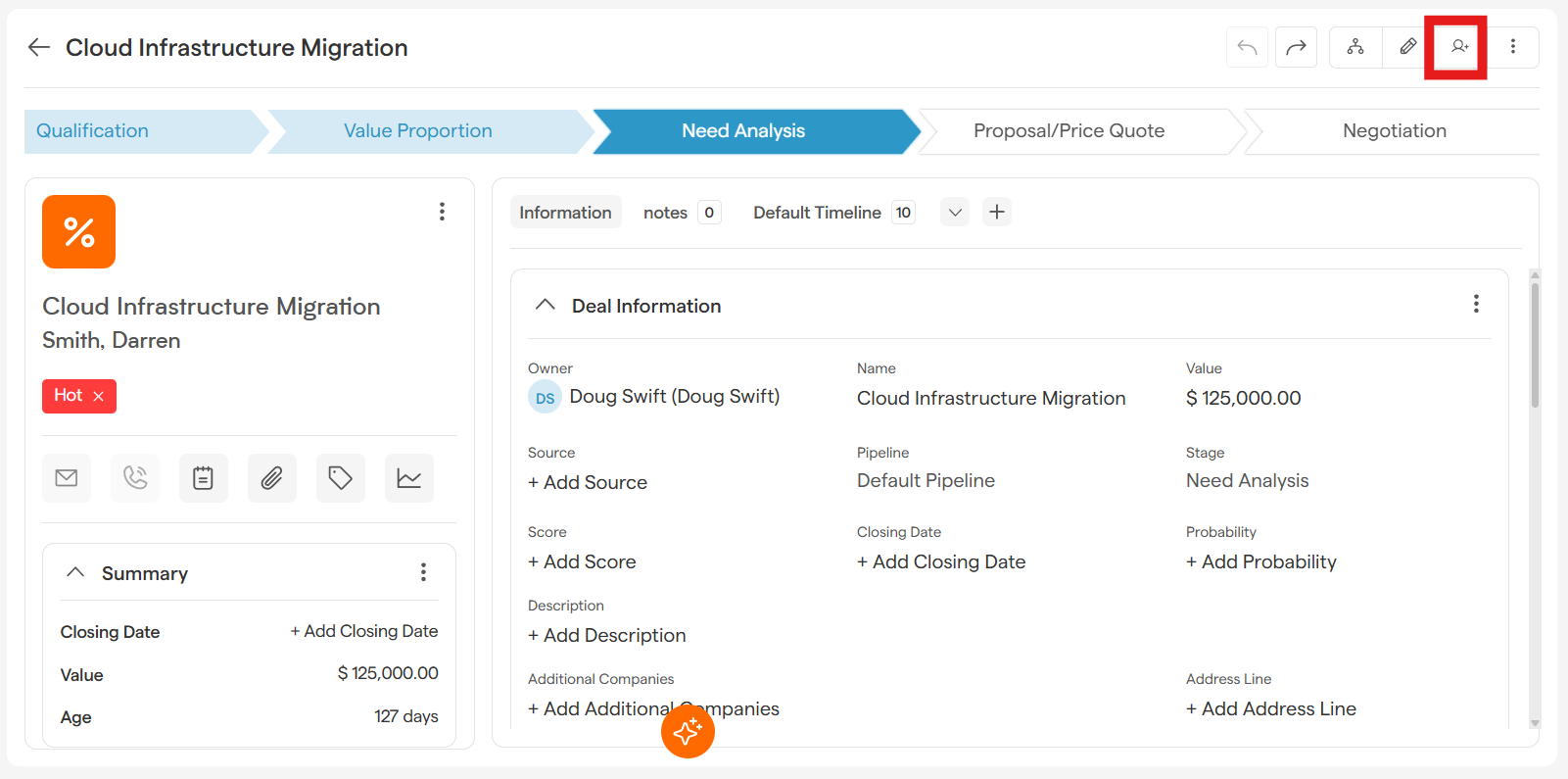Click the vertical scrollbar in information panel

1535,345
